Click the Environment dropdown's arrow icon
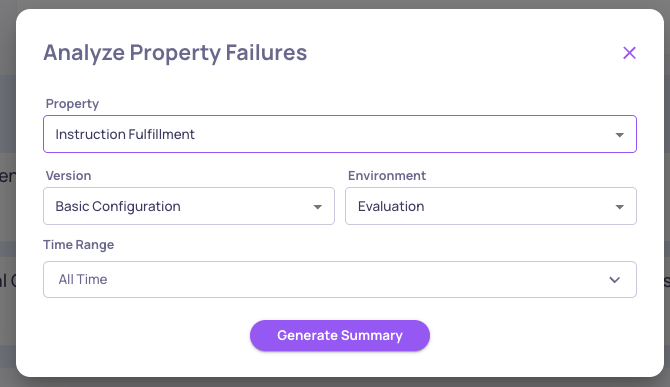This screenshot has width=670, height=387. [x=619, y=207]
